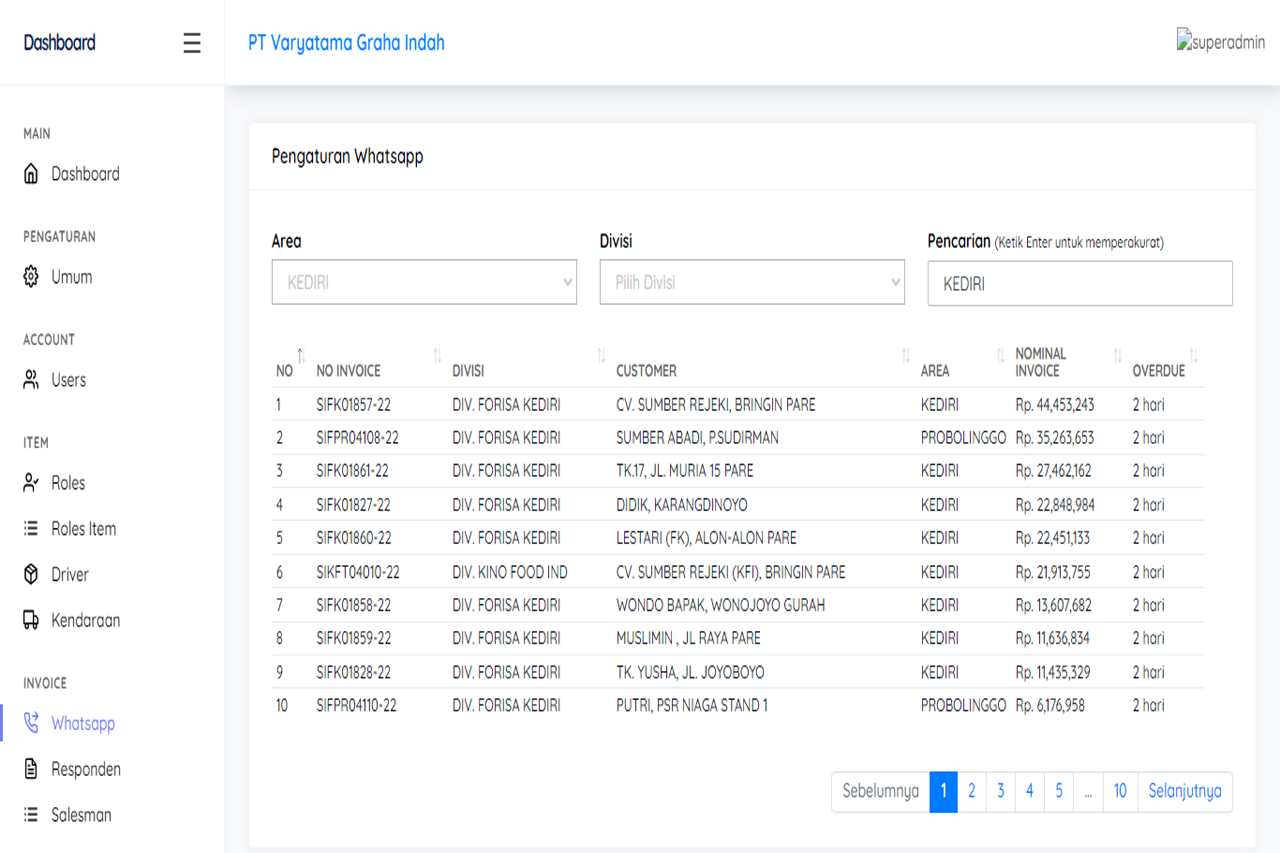Viewport: 1280px width, 853px height.
Task: Click the Roles user-check icon
Action: tap(31, 483)
